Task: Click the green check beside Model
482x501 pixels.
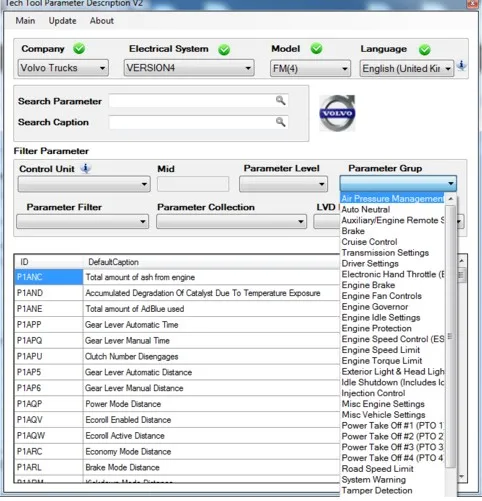Action: pos(316,49)
